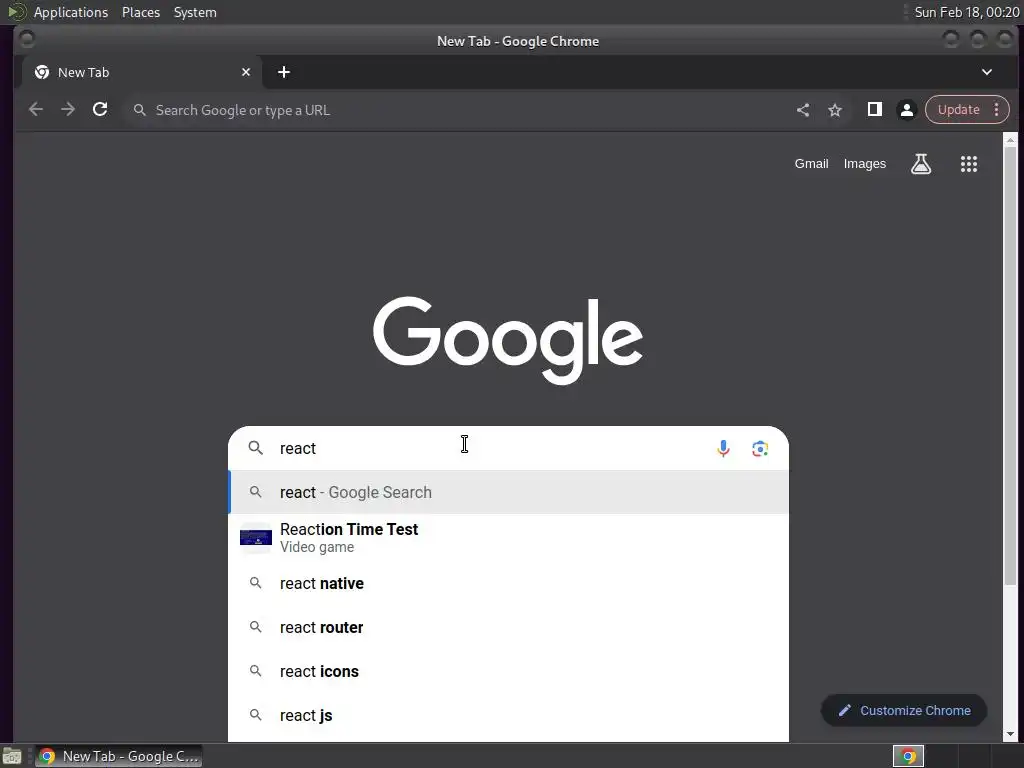Click the browser Forward arrow
The height and width of the screenshot is (768, 1024).
coord(68,110)
